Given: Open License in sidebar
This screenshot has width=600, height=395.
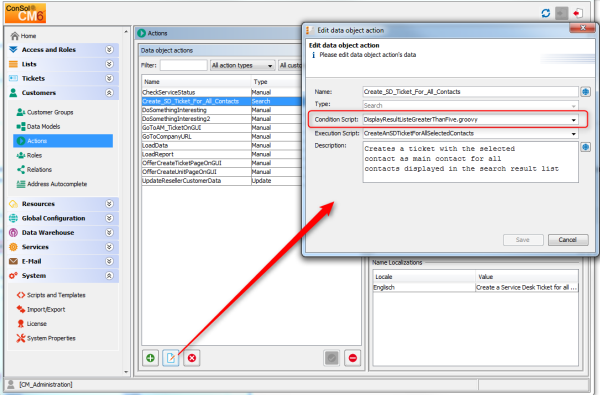Looking at the screenshot, I should point(32,324).
